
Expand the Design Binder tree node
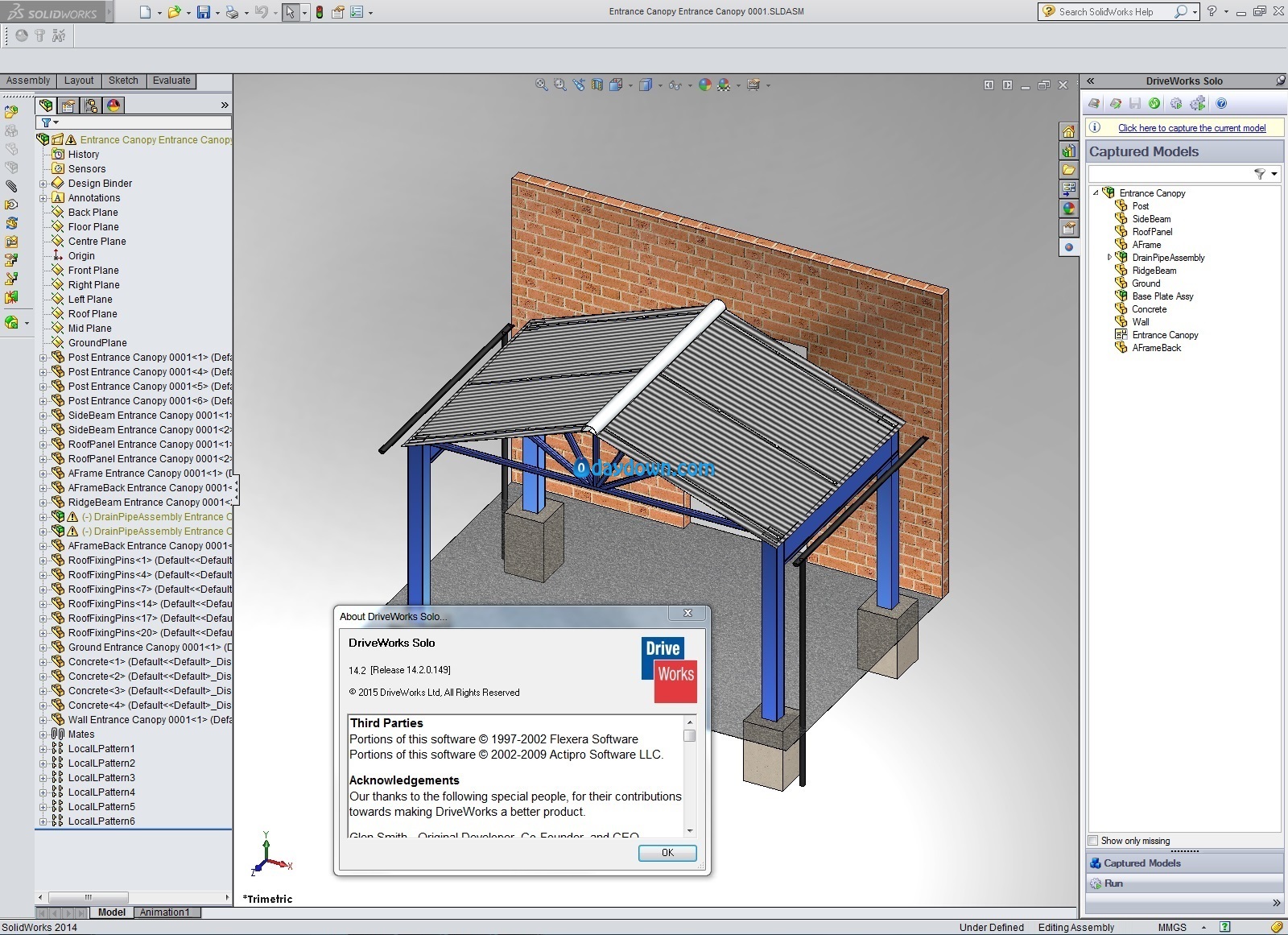pos(43,184)
